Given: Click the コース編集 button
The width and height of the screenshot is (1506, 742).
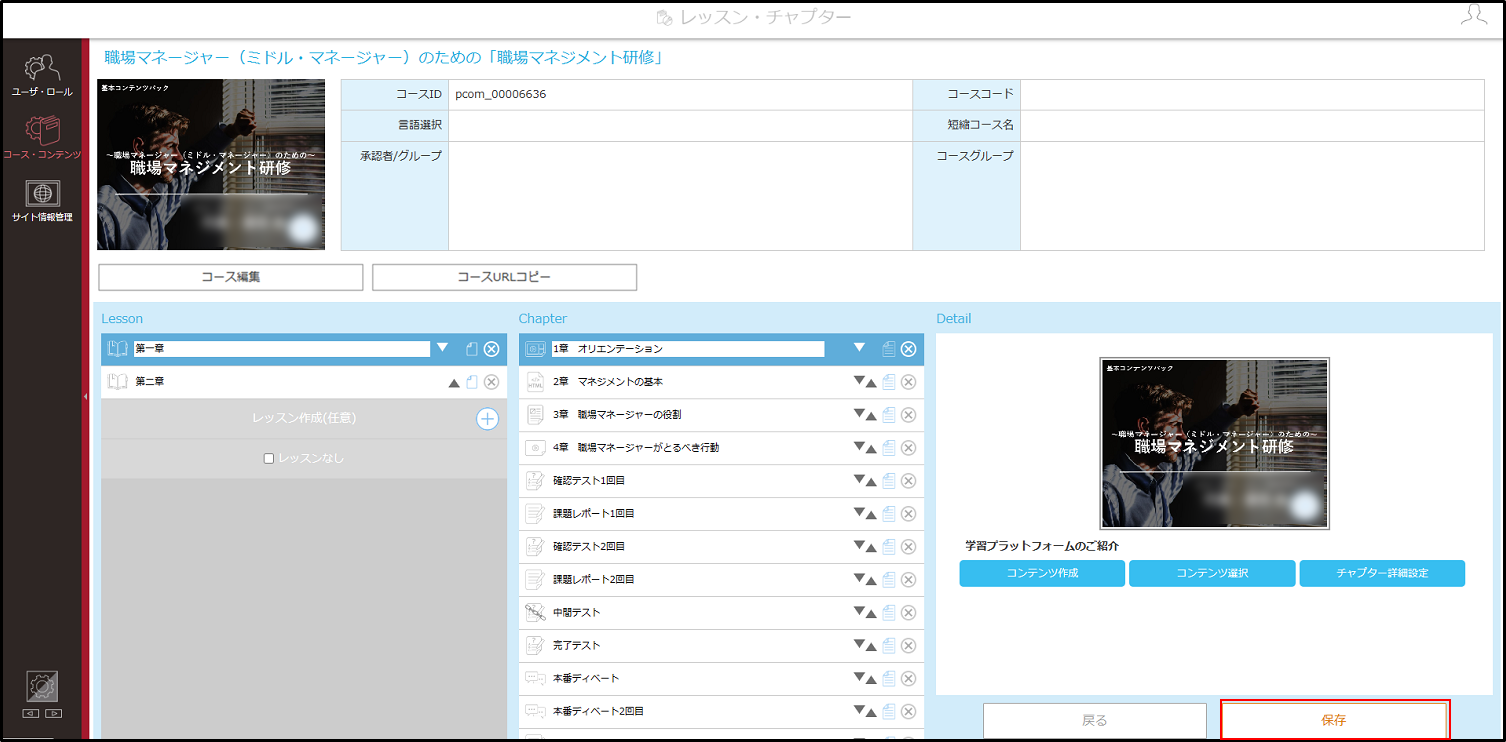Looking at the screenshot, I should pos(231,277).
